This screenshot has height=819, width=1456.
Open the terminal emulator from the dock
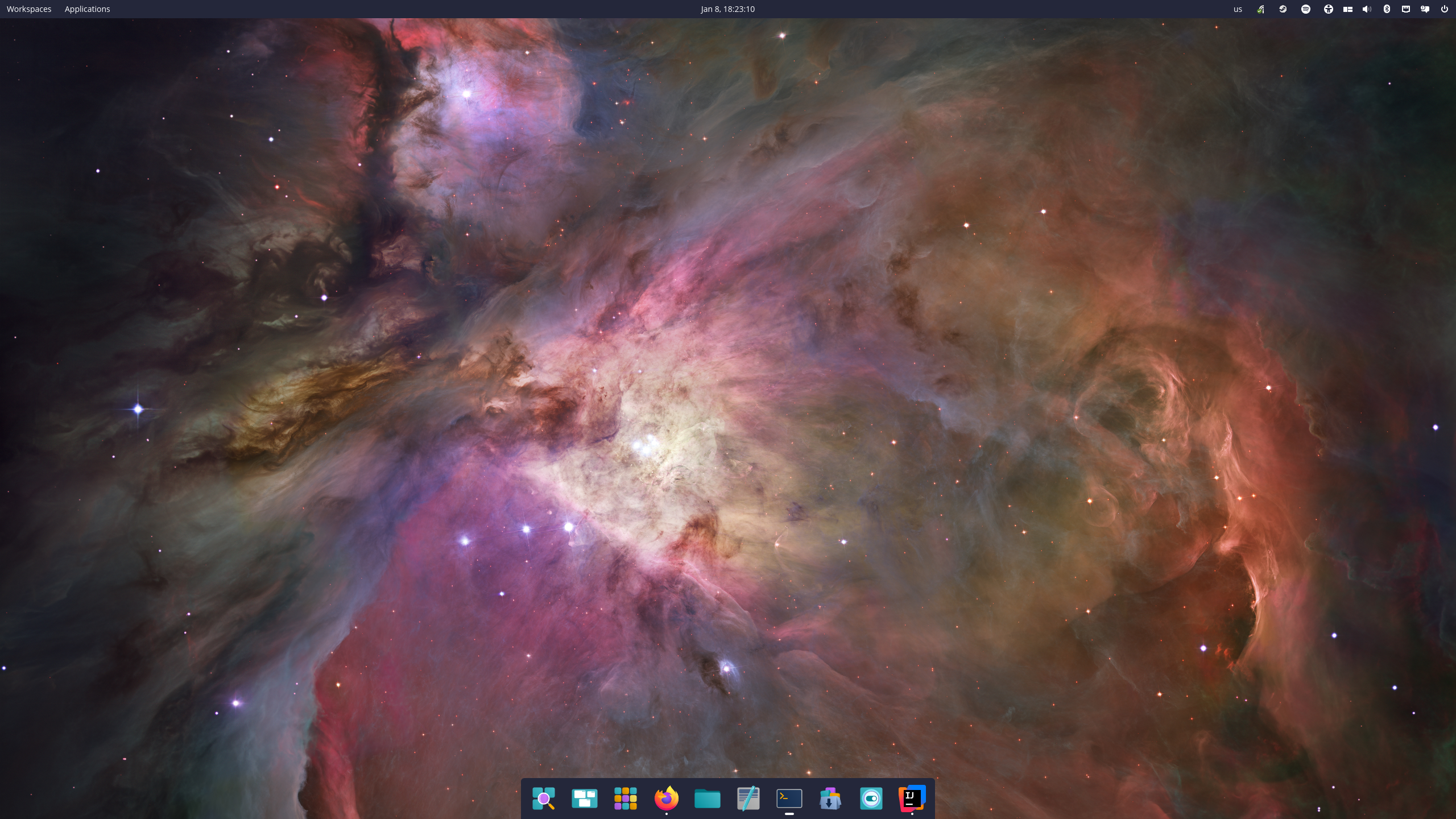(789, 799)
